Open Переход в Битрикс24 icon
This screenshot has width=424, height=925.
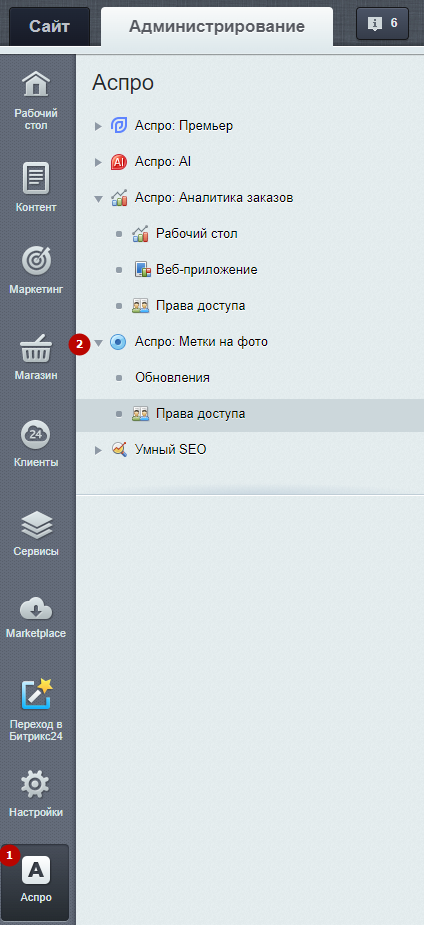37,694
